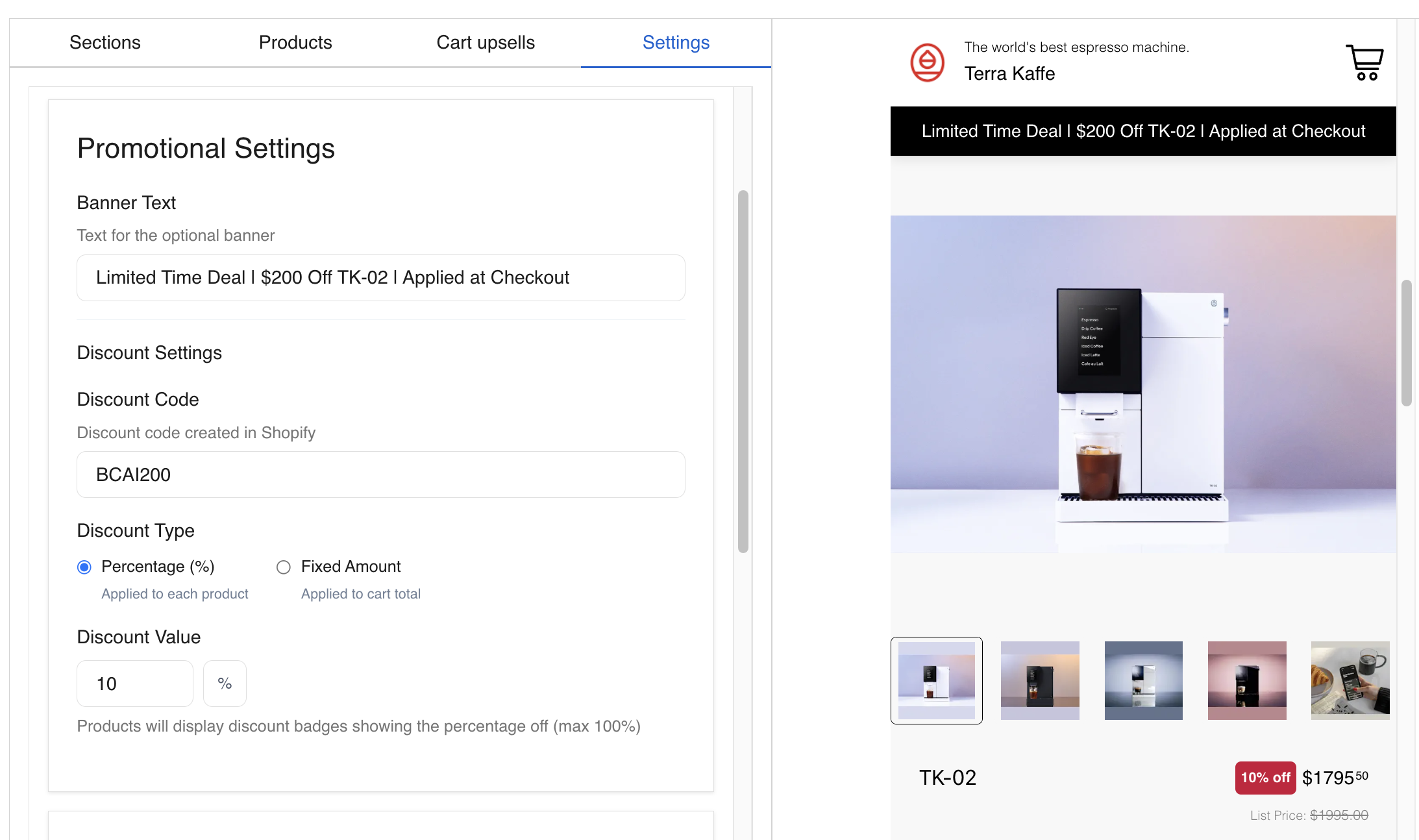Select the black machine on pink thumbnail
The width and height of the screenshot is (1419, 840).
point(1247,680)
